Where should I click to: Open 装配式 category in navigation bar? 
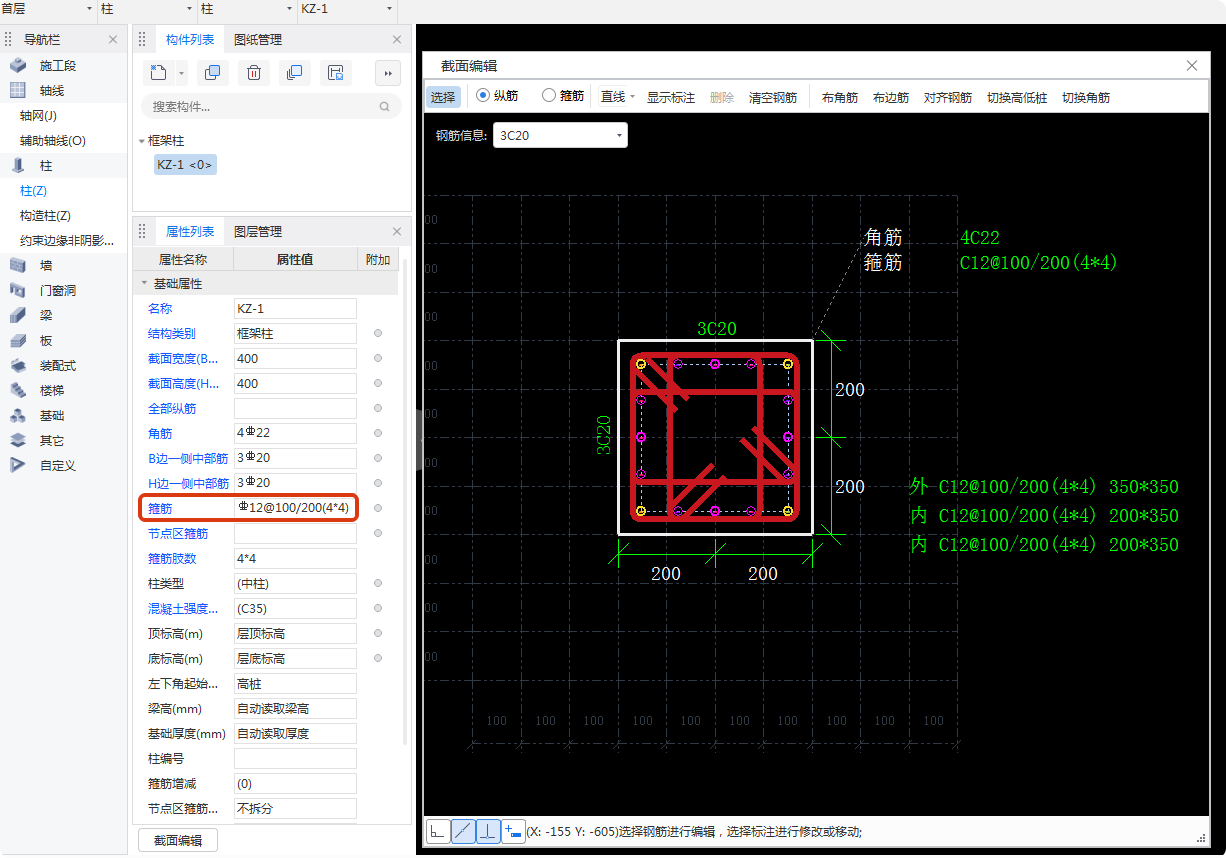[x=57, y=366]
